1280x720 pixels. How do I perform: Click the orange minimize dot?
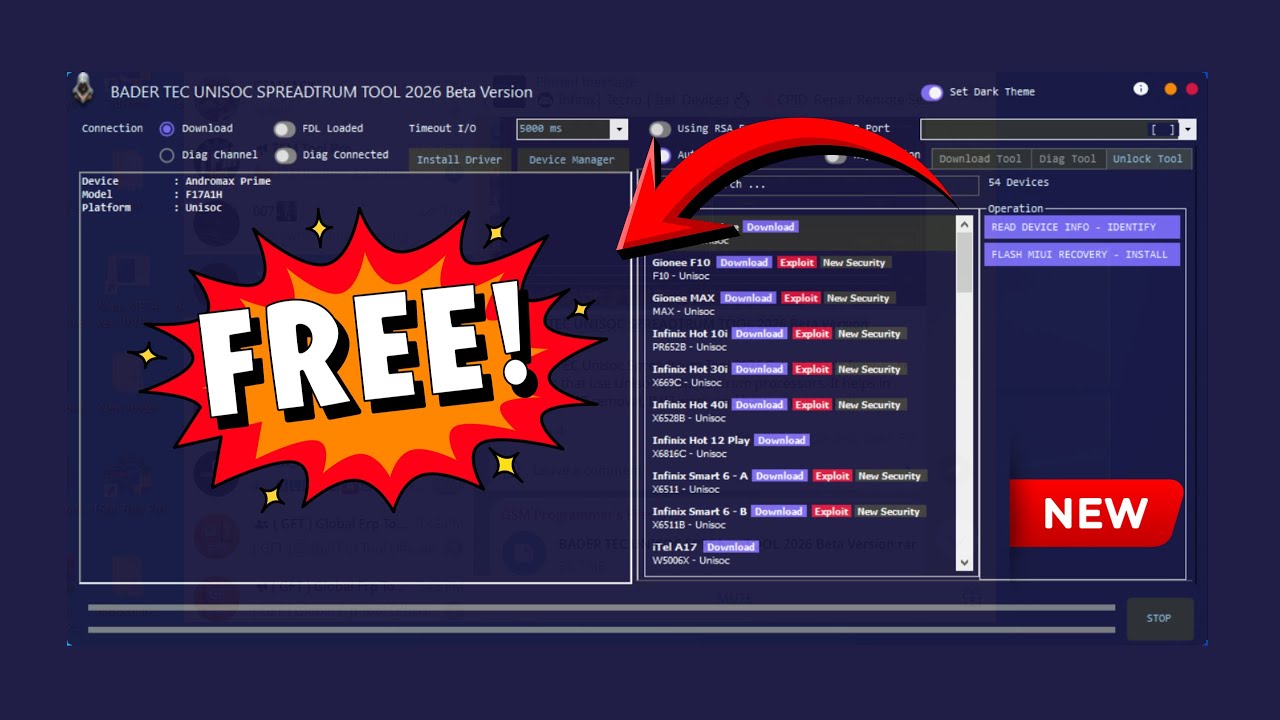1170,89
